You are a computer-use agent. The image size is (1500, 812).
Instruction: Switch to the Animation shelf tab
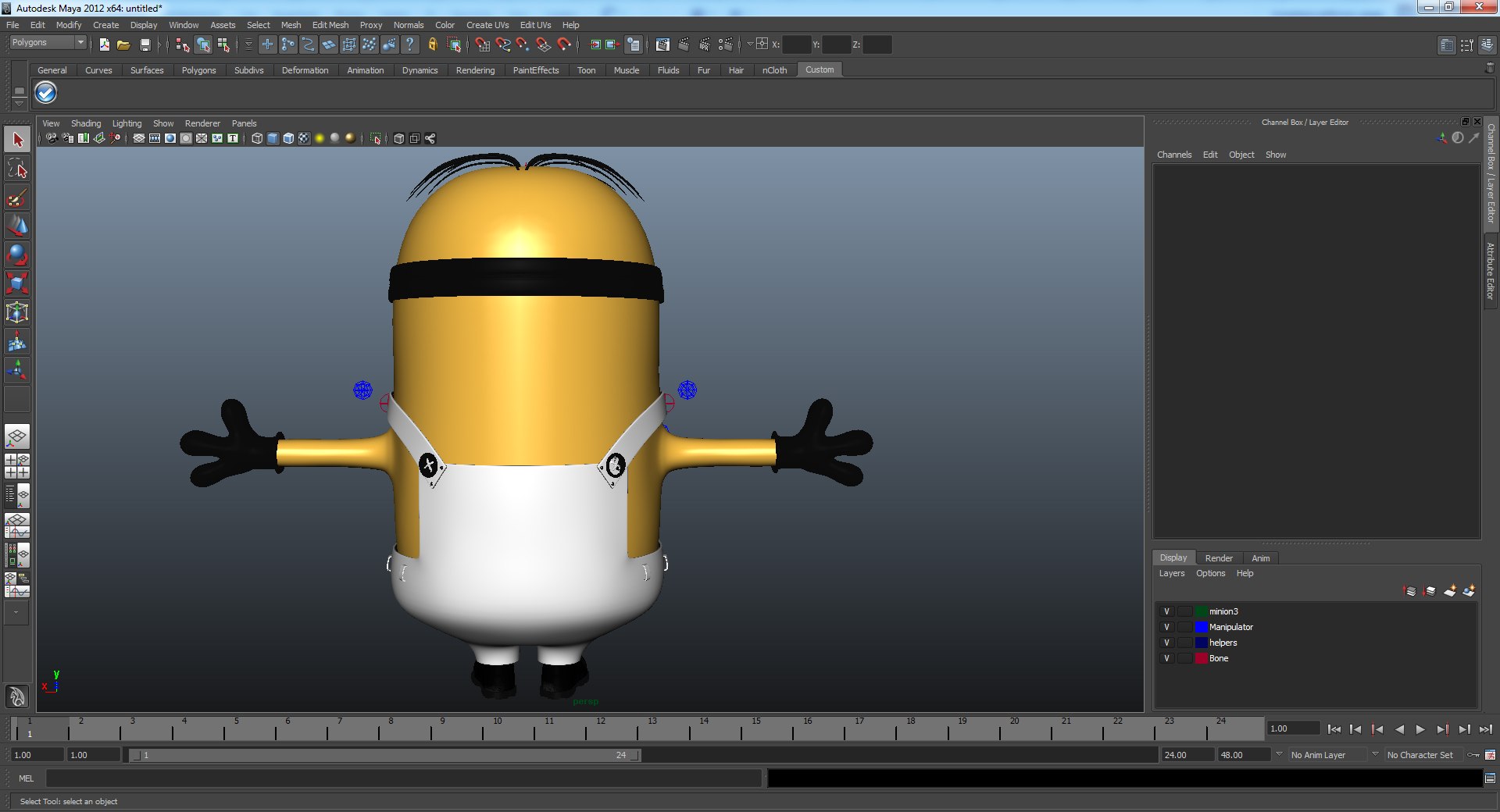pos(366,70)
